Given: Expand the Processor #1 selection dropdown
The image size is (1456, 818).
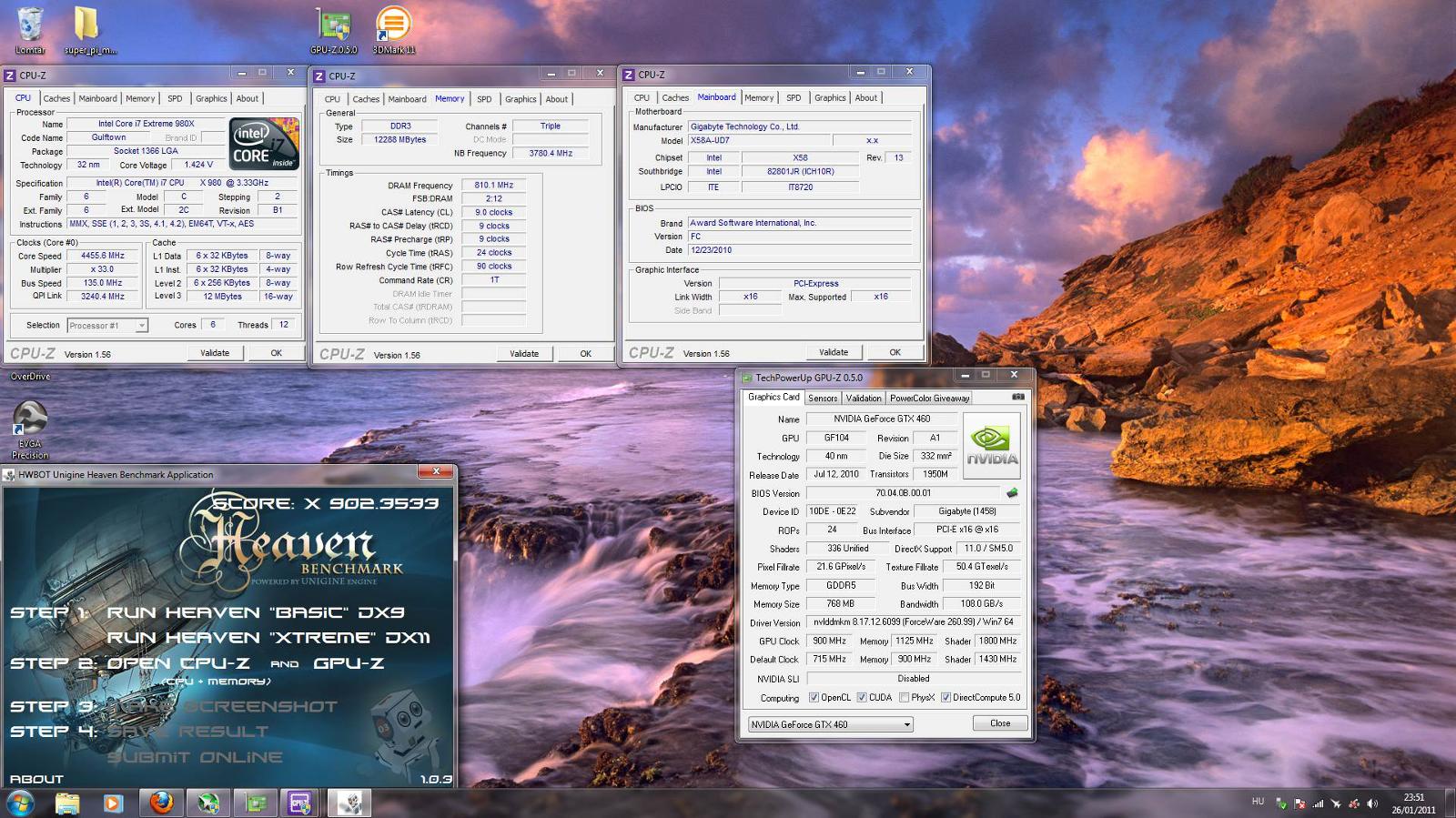Looking at the screenshot, I should [141, 326].
